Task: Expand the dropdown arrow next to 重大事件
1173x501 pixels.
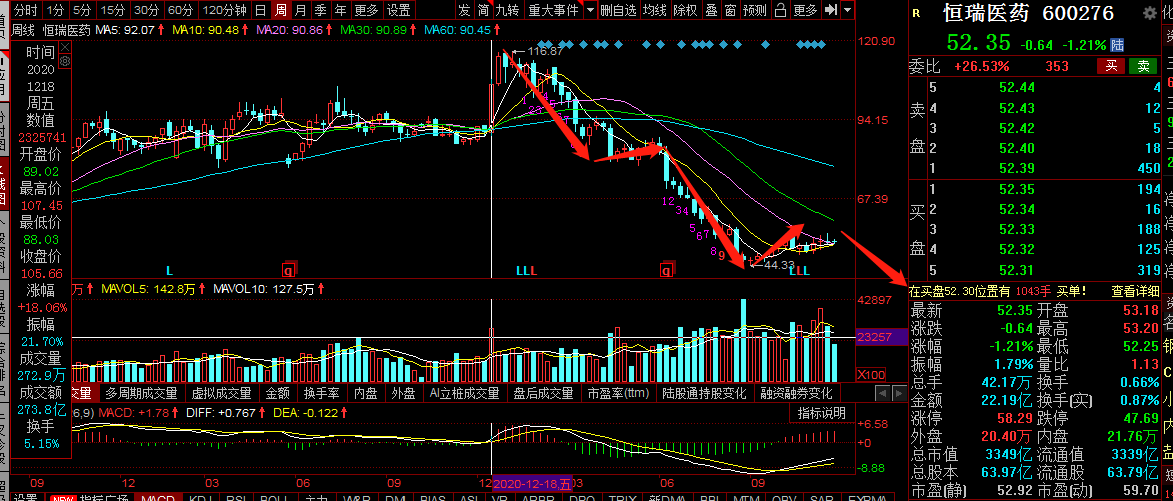Action: (591, 10)
